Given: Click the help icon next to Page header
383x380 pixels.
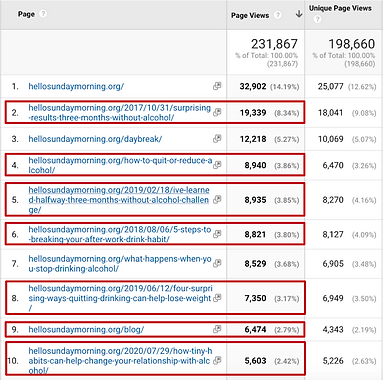Looking at the screenshot, I should (43, 14).
